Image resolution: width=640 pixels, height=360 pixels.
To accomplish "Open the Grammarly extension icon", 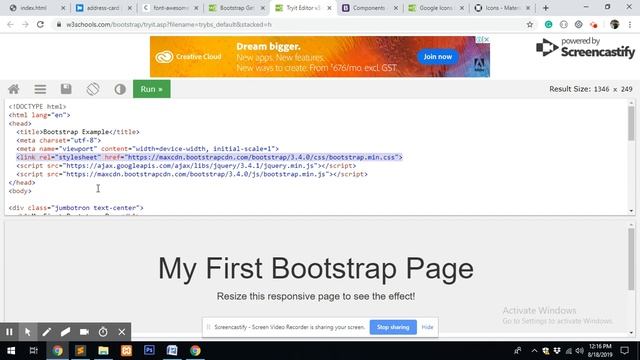I will (549, 24).
